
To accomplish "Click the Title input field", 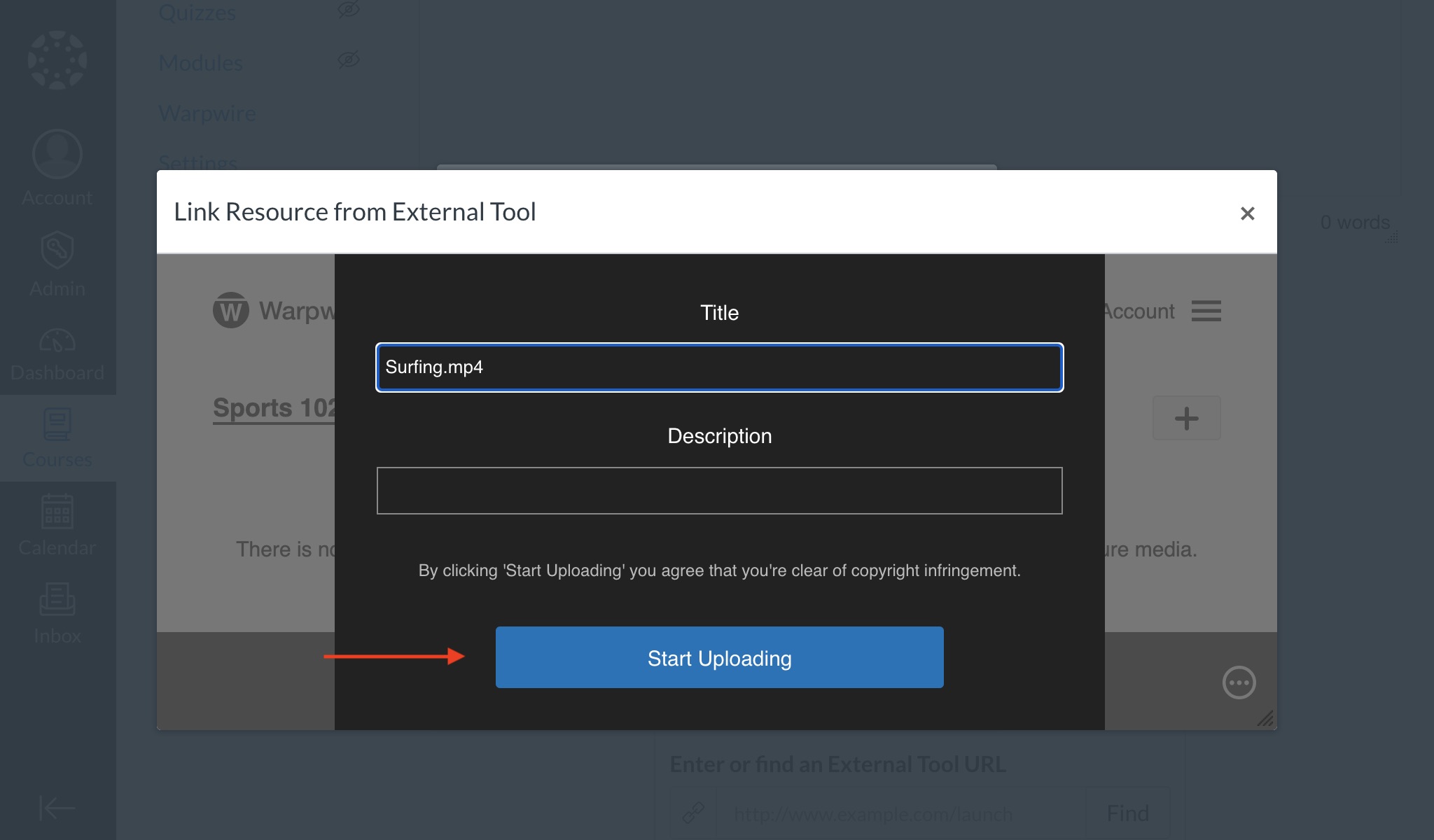I will click(719, 367).
